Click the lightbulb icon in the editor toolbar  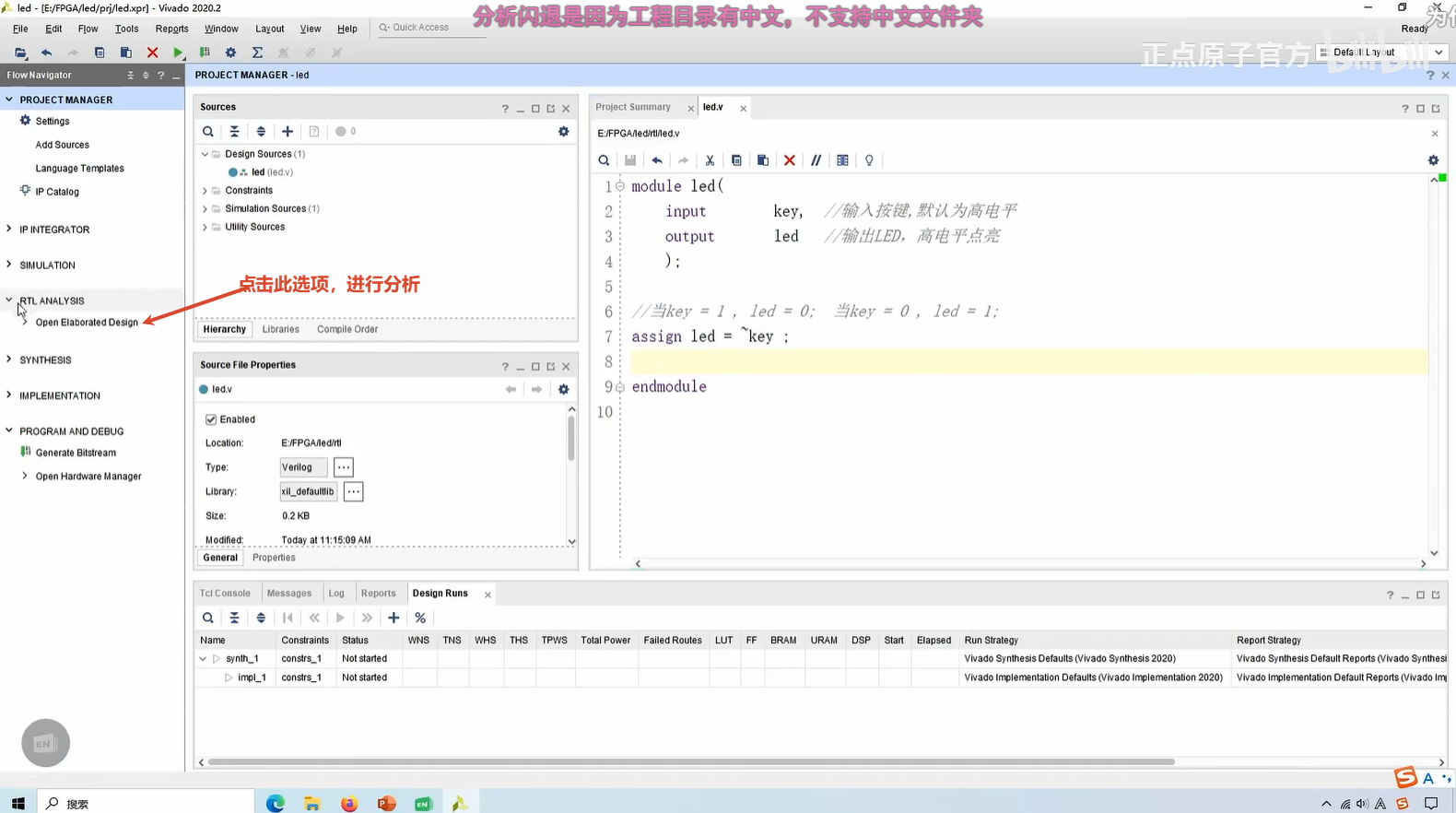(x=869, y=160)
